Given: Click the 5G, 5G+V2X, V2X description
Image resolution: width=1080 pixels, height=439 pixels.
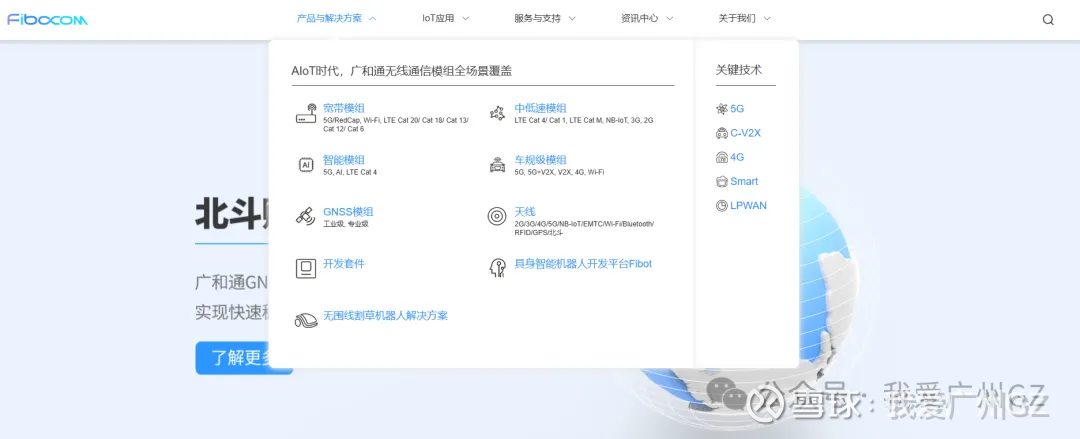Looking at the screenshot, I should [x=559, y=172].
